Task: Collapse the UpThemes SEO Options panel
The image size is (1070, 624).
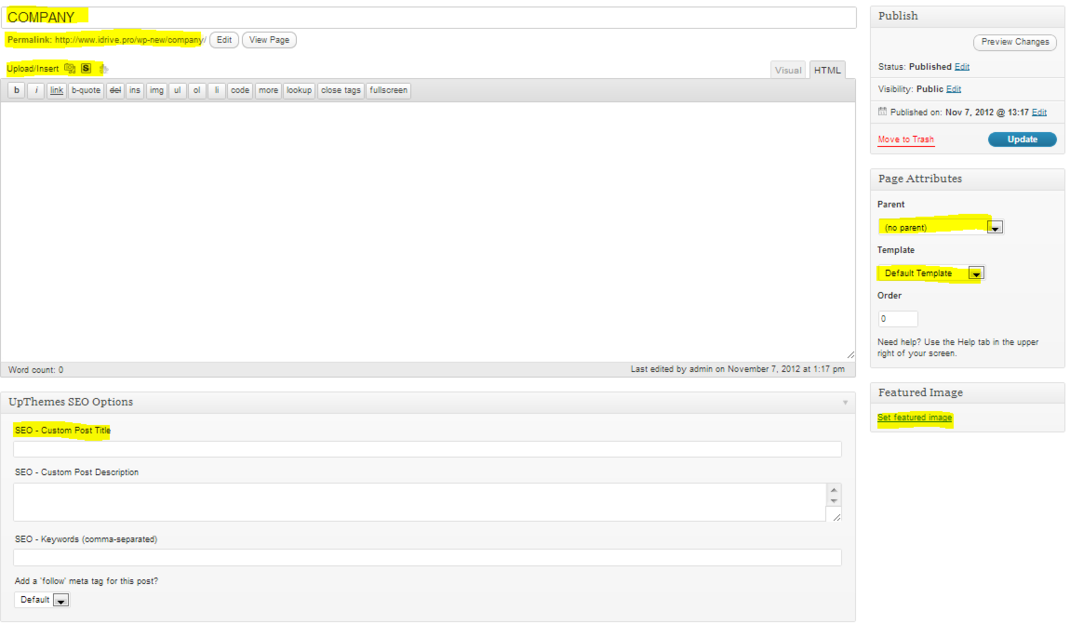Action: [x=844, y=403]
